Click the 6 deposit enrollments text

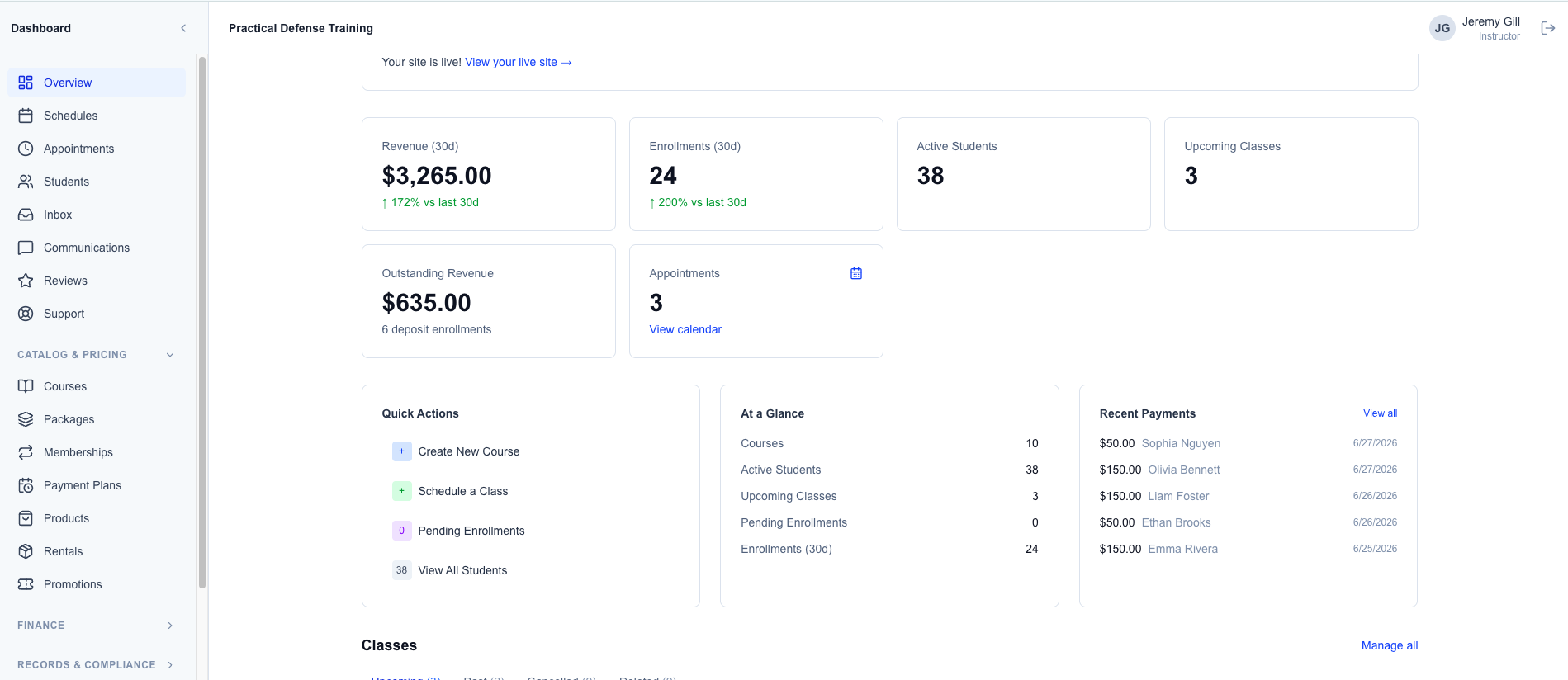tap(437, 329)
